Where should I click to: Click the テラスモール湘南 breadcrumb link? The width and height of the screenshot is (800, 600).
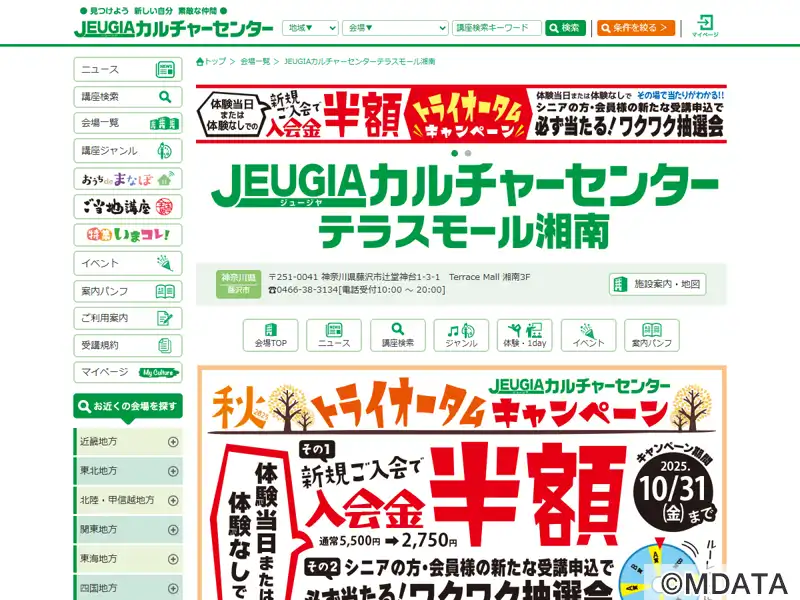359,62
